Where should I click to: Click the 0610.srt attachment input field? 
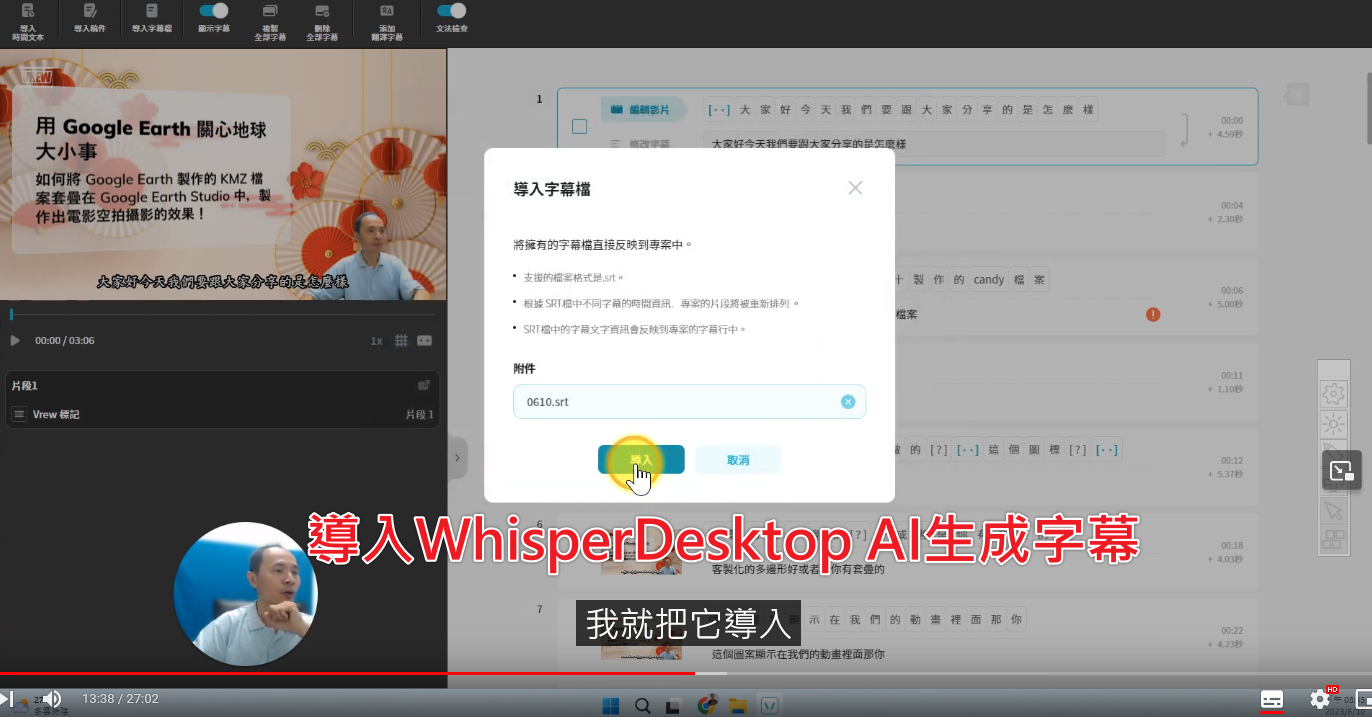point(689,402)
